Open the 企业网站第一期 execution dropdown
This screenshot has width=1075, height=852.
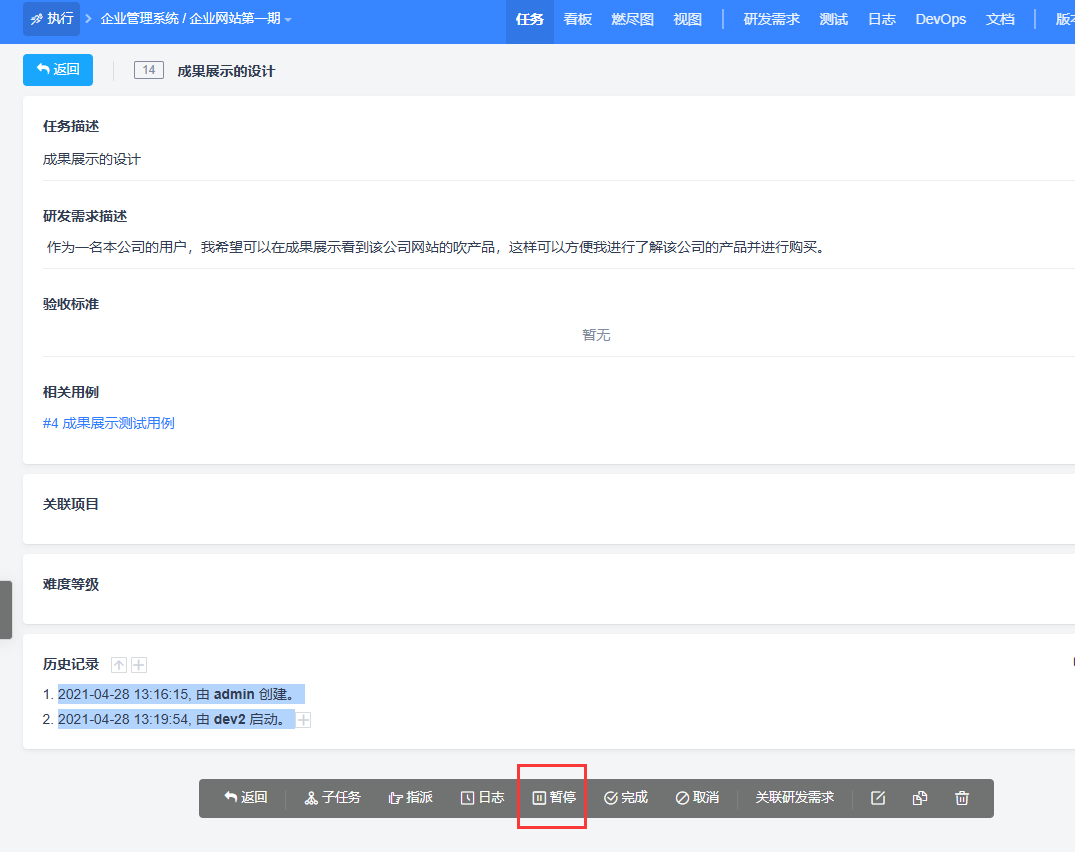(x=245, y=19)
